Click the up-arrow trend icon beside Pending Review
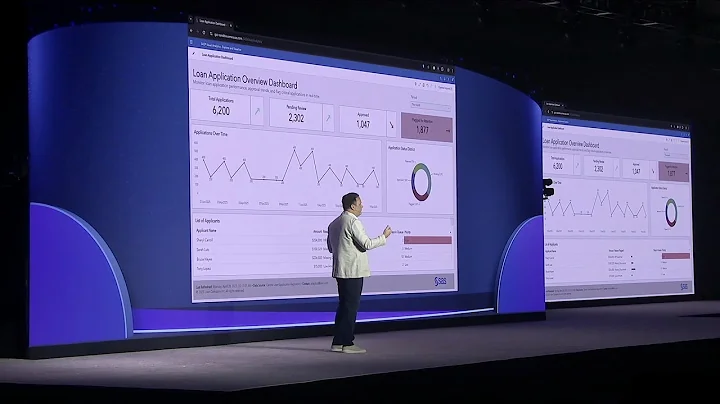Screen dimensions: 720x404 point(328,118)
